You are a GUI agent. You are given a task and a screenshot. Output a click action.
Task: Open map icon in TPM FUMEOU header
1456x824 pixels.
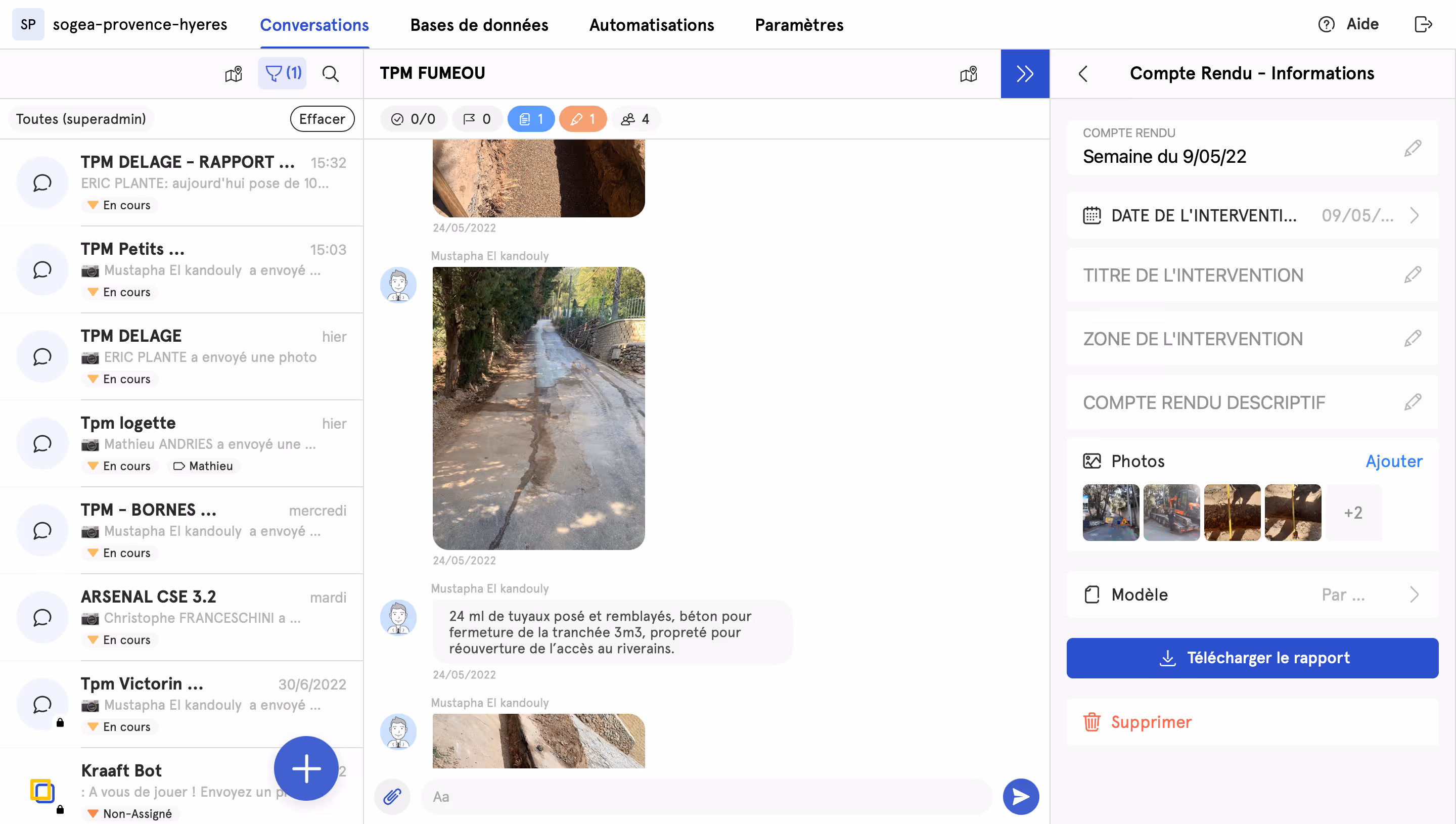(968, 74)
